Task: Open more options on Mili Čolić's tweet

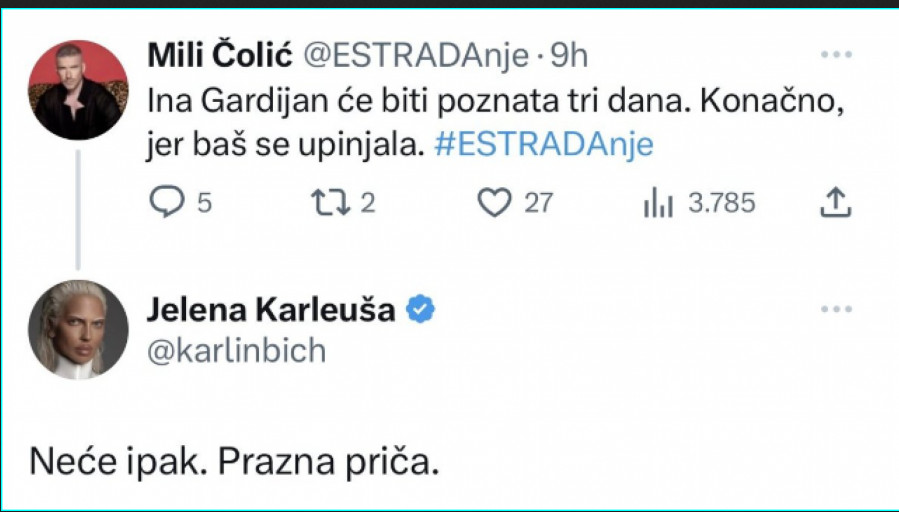Action: click(835, 55)
